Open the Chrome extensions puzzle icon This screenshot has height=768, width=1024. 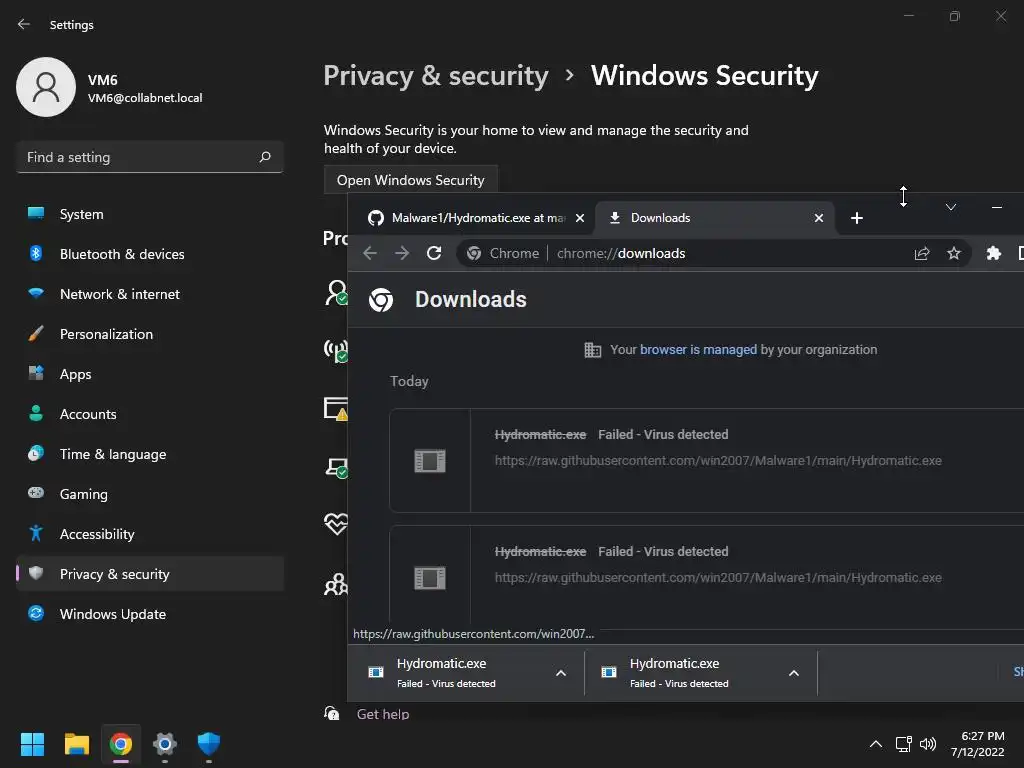993,253
